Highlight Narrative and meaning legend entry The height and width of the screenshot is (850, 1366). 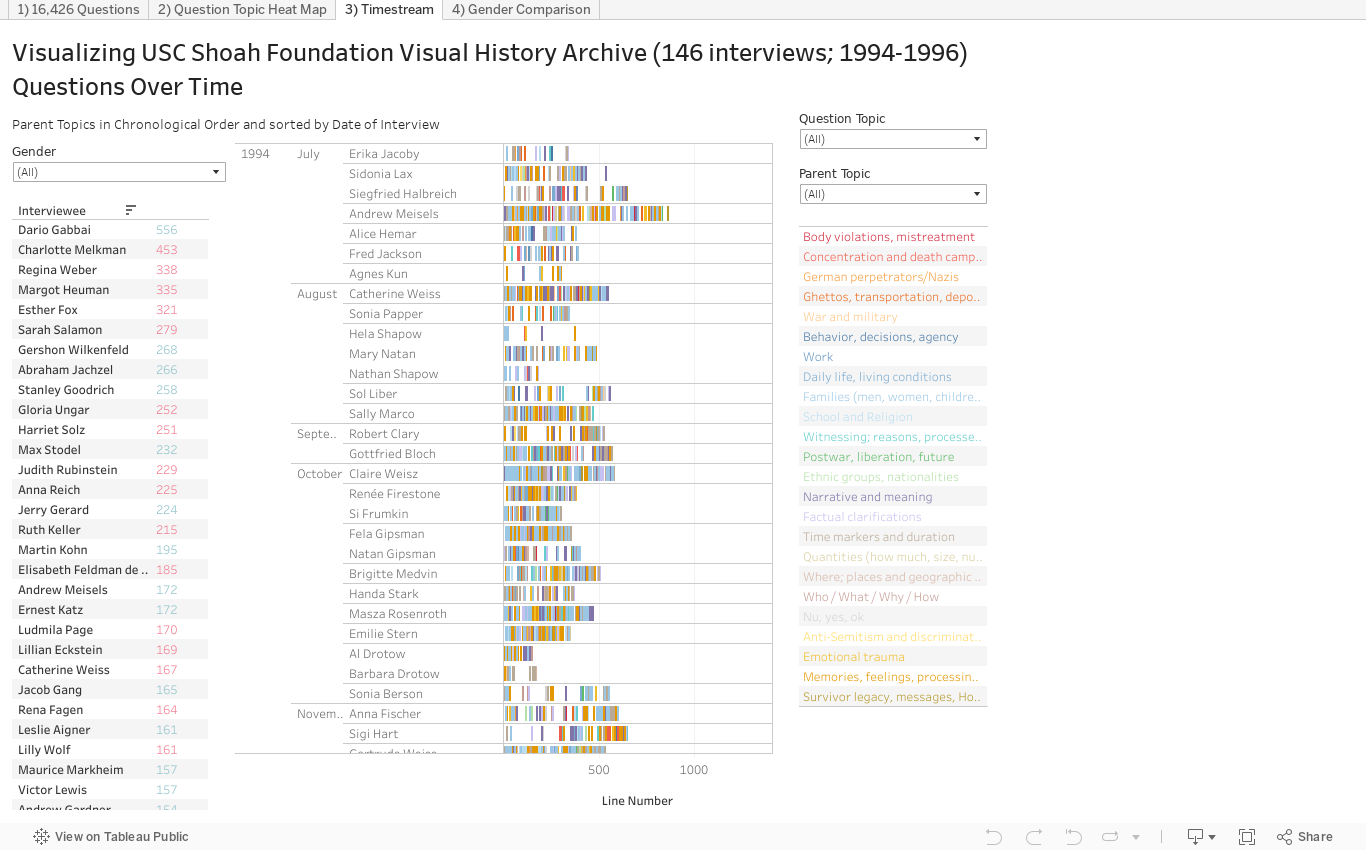[x=893, y=497]
